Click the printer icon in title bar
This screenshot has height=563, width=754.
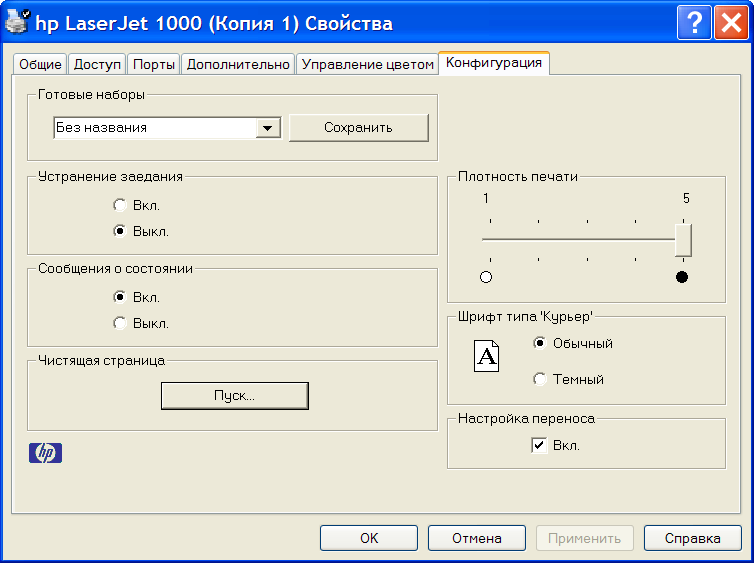click(18, 22)
